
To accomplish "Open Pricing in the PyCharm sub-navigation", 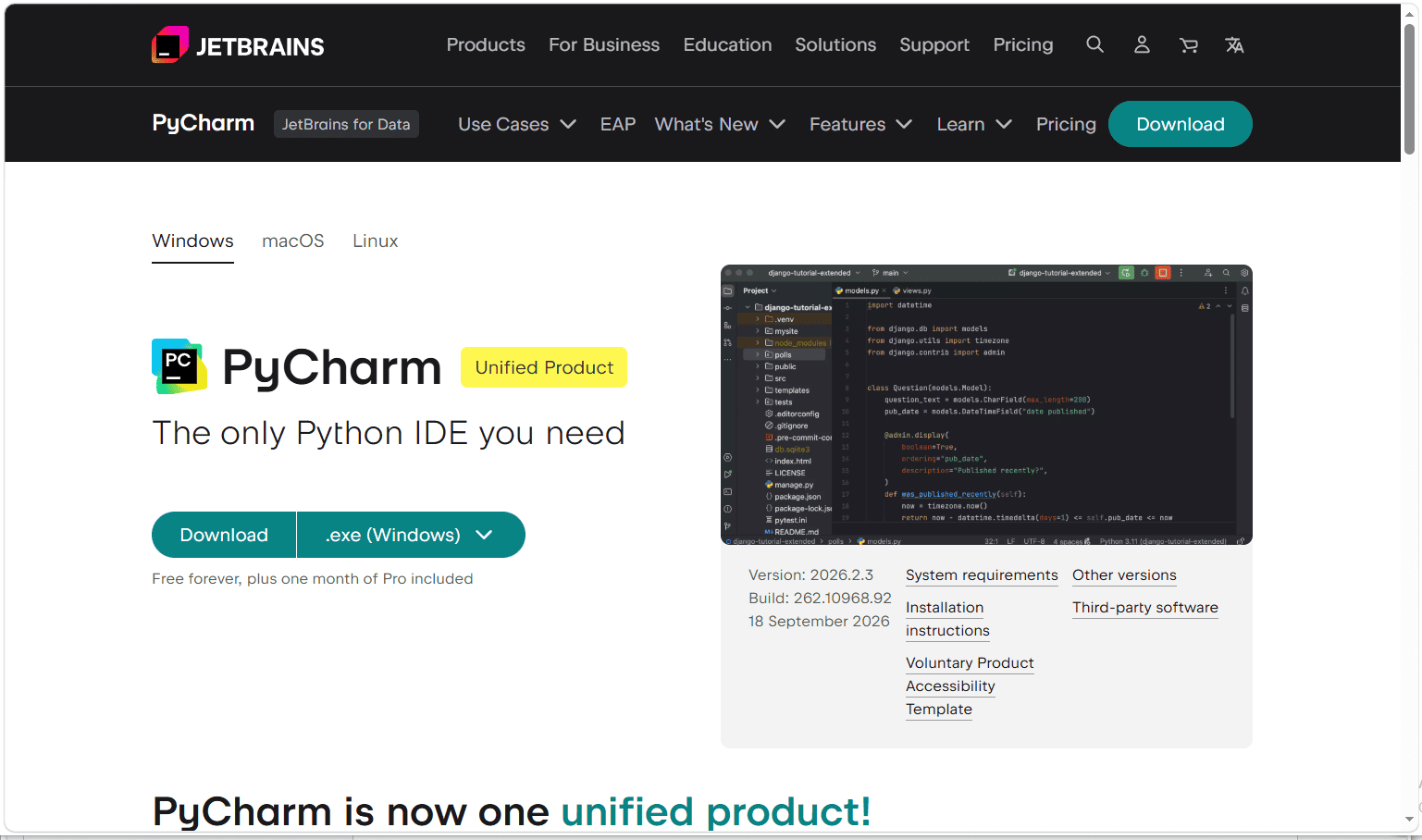I will (1066, 124).
